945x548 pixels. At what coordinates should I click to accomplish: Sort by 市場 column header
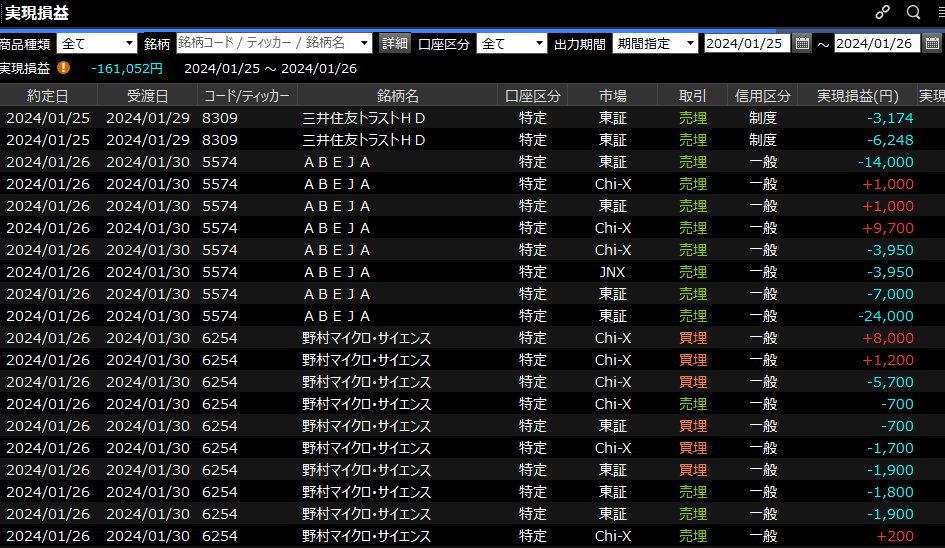pos(613,96)
